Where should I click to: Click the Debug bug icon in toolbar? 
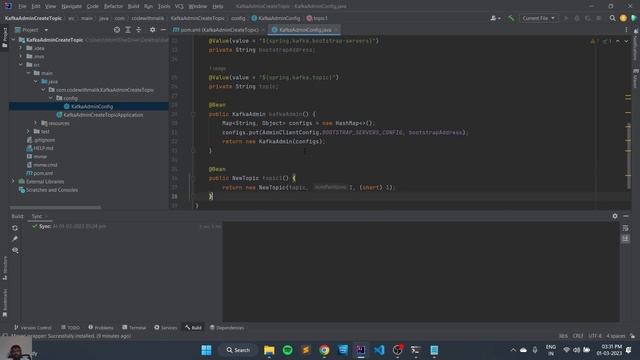[577, 18]
